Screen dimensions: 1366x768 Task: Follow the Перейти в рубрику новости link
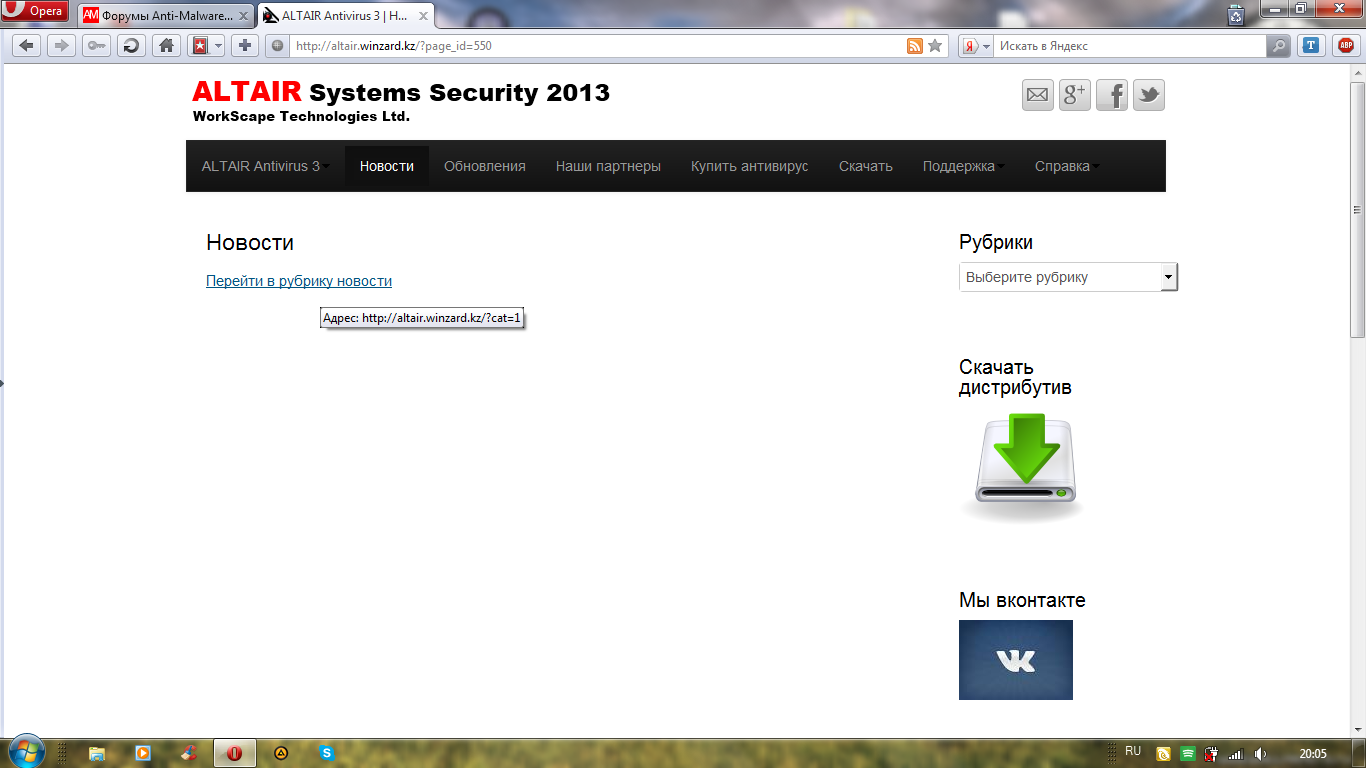click(x=299, y=281)
